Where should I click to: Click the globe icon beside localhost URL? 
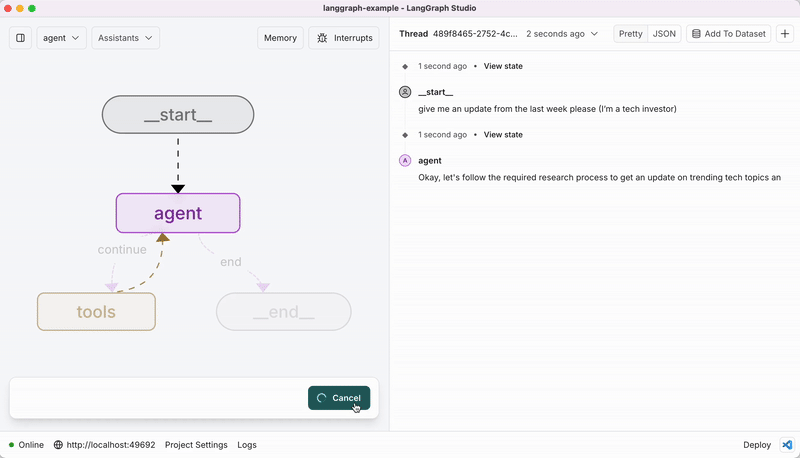(58, 445)
